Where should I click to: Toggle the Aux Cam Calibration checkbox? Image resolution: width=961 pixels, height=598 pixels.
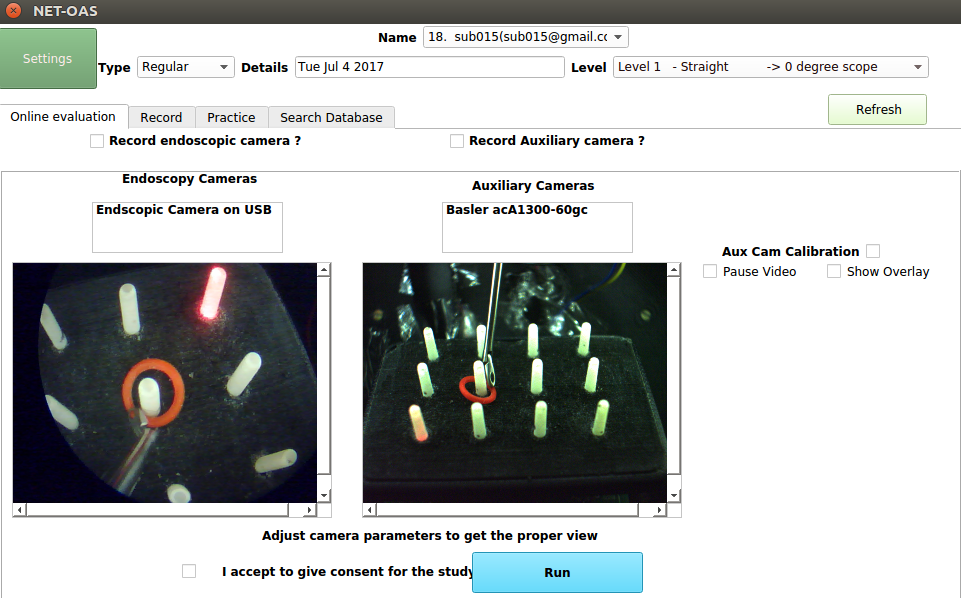[873, 251]
